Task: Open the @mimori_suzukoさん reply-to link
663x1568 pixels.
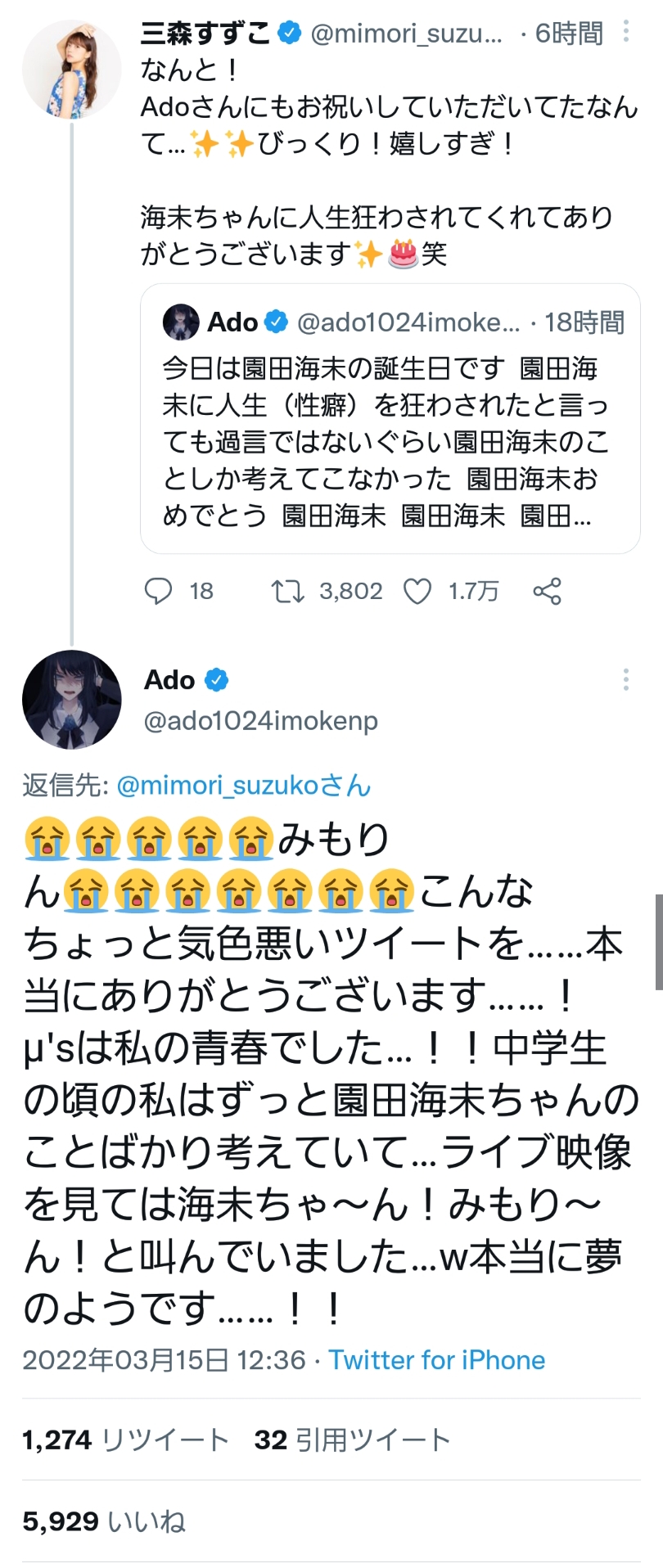Action: (x=244, y=786)
